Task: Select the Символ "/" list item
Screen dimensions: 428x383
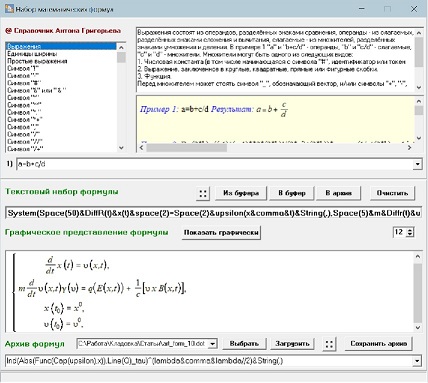Action: pyautogui.click(x=61, y=134)
